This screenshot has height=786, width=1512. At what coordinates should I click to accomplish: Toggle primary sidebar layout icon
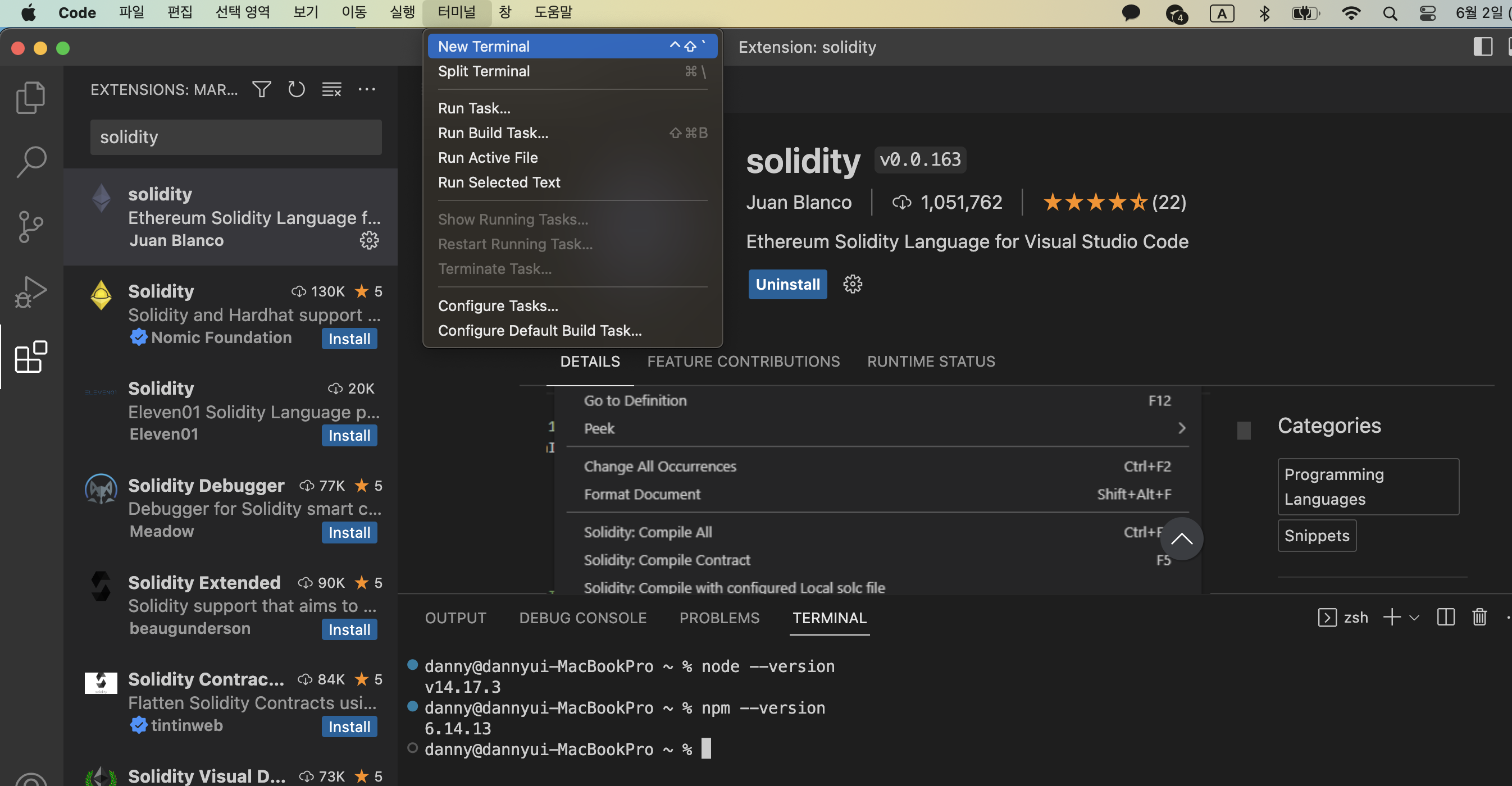click(1483, 47)
